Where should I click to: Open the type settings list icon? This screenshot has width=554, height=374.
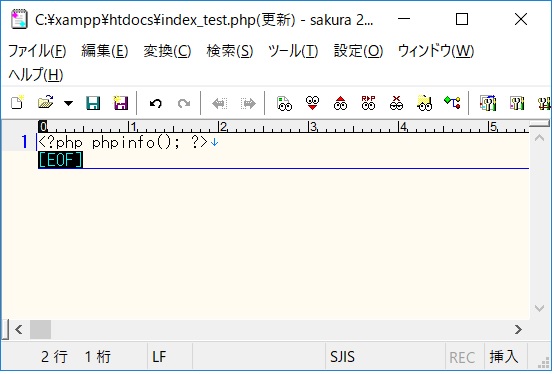(488, 103)
